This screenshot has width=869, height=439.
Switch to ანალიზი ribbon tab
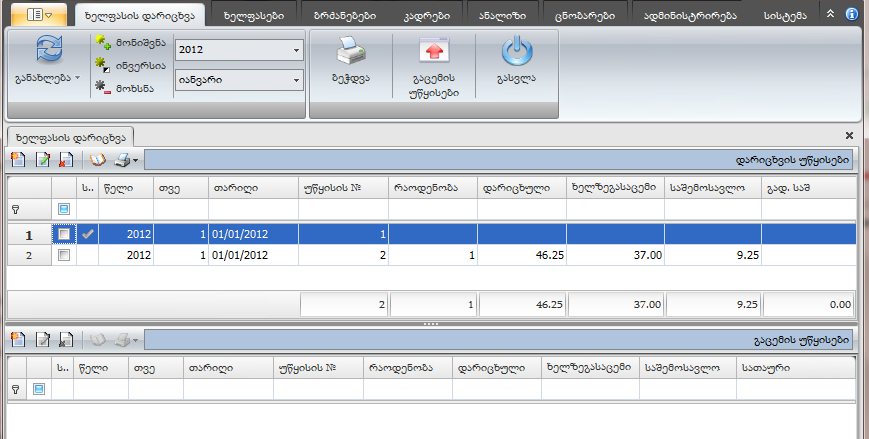point(502,16)
